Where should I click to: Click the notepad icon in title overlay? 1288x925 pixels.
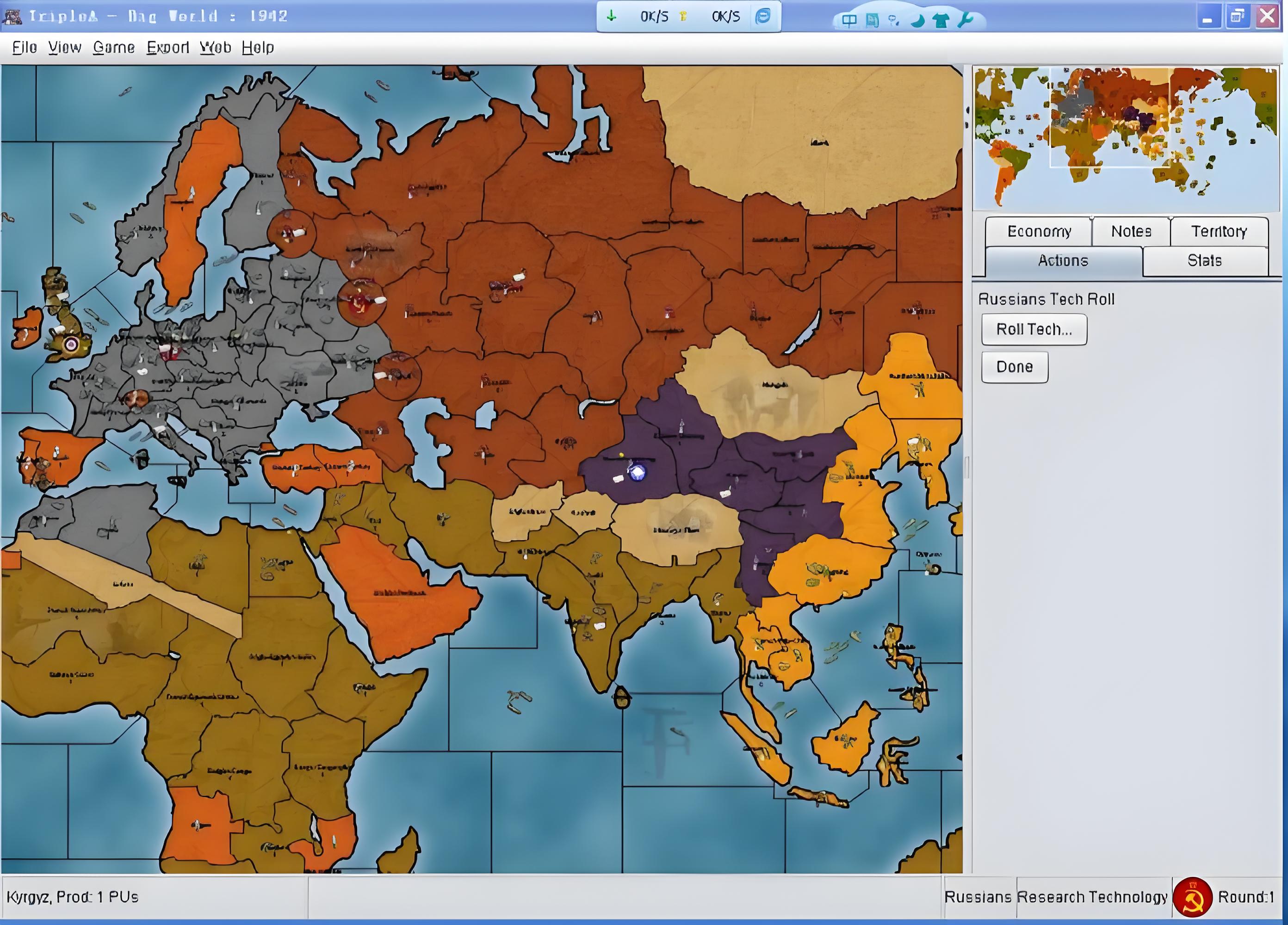click(x=872, y=21)
